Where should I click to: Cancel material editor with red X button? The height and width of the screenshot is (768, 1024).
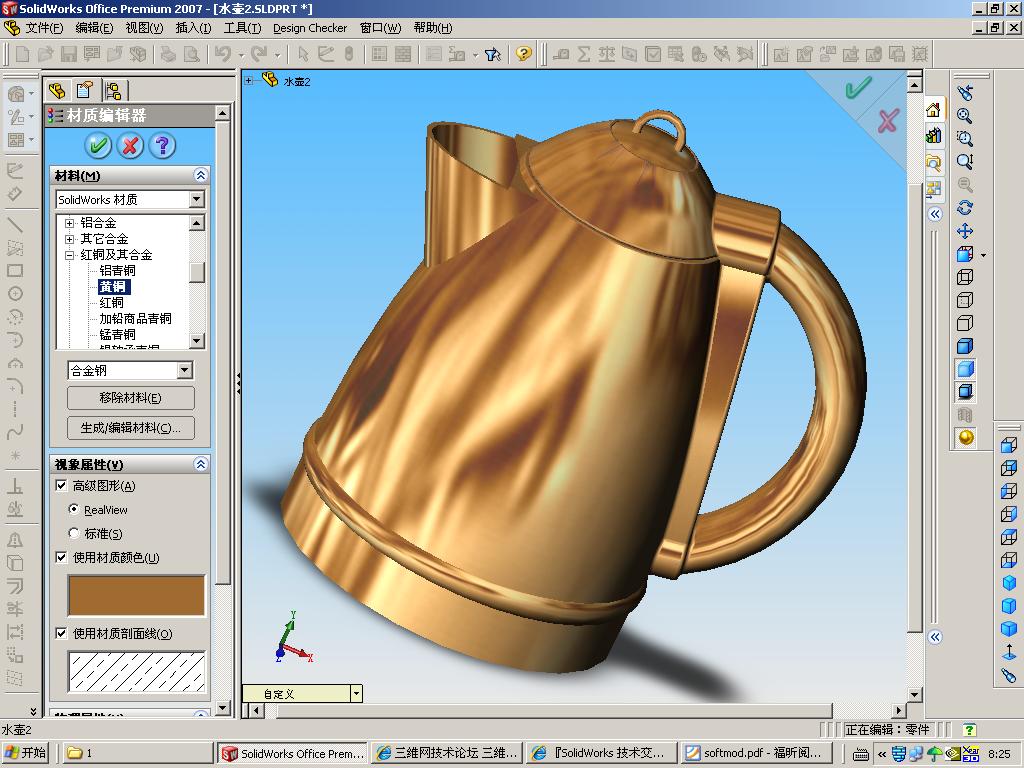(131, 145)
